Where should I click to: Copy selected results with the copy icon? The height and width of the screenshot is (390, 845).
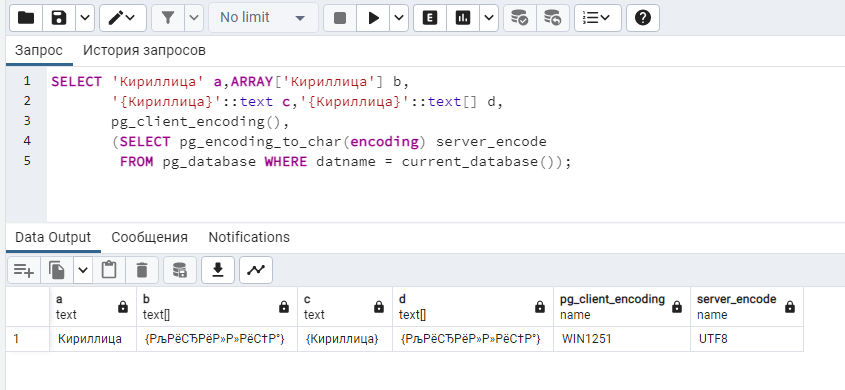(57, 270)
